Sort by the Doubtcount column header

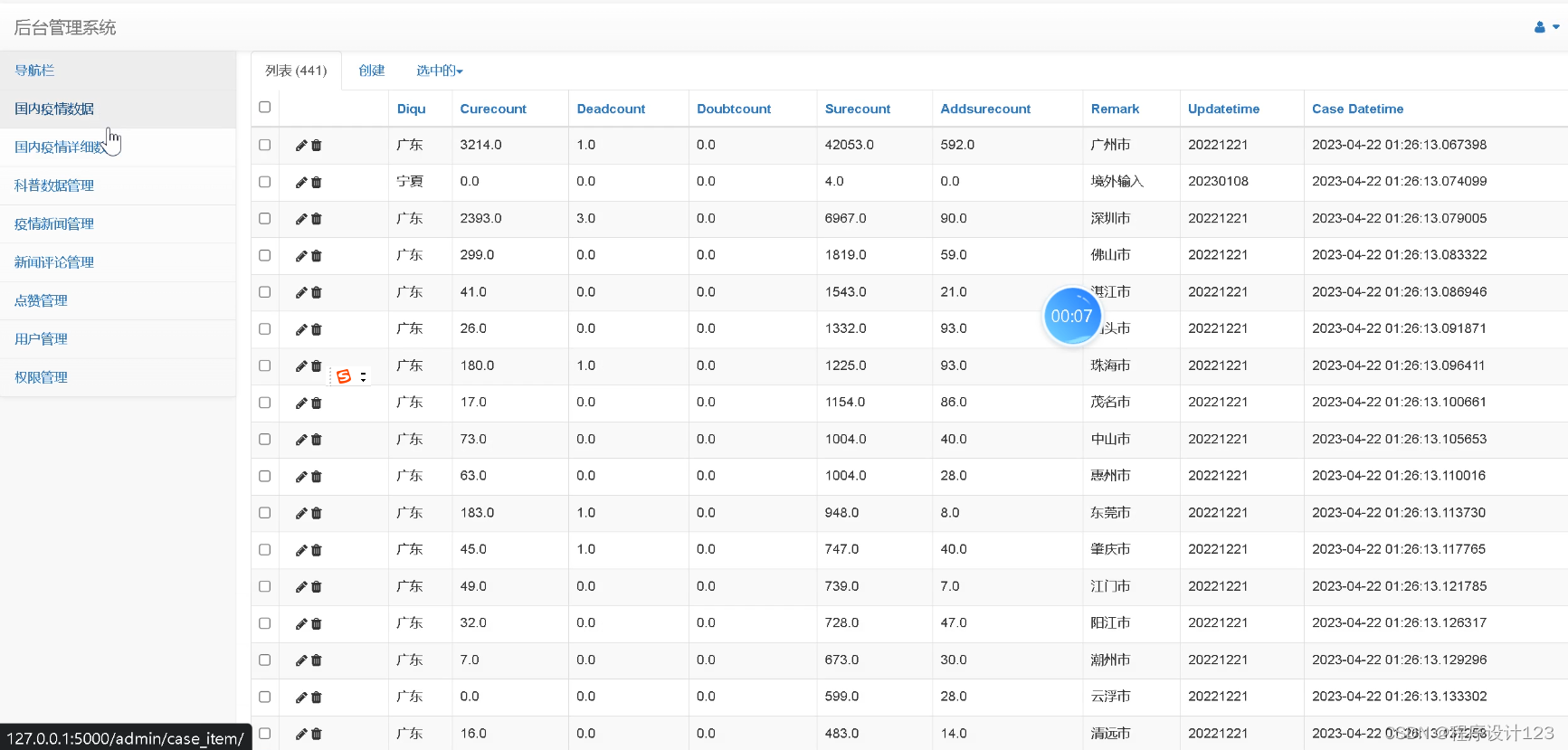(x=734, y=109)
